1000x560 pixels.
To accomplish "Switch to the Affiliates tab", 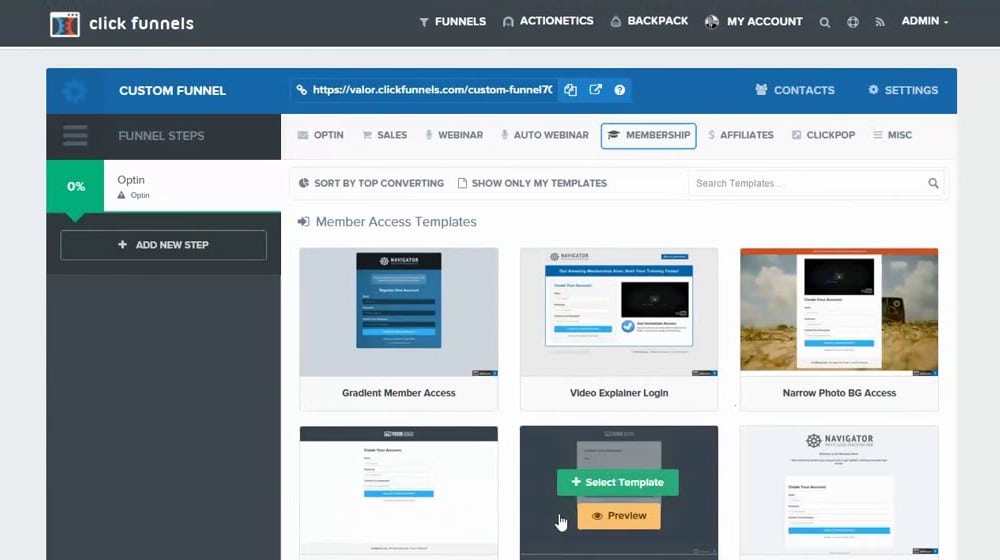I will coord(740,135).
